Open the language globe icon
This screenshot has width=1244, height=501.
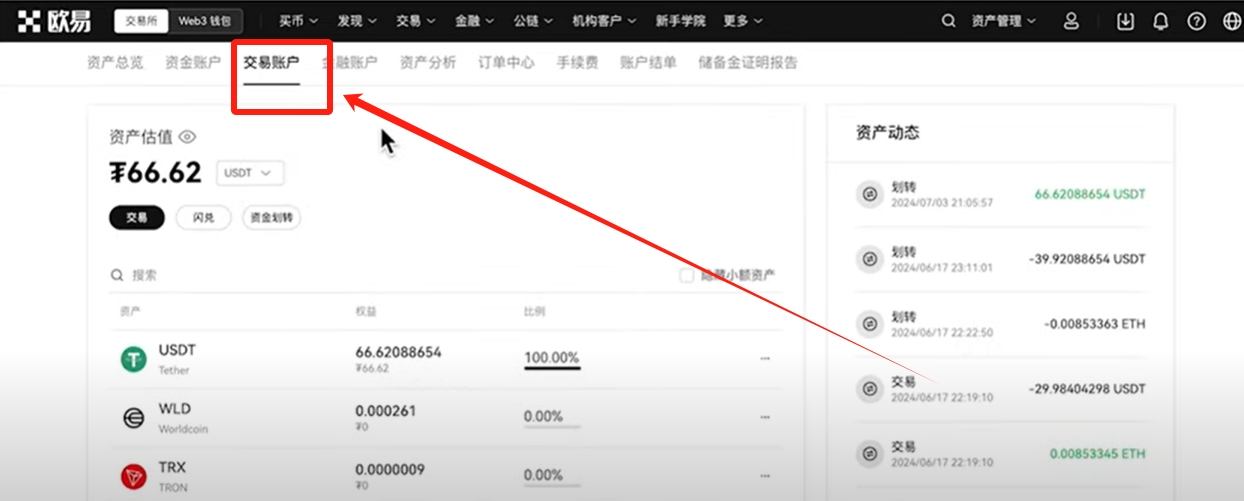point(1231,21)
